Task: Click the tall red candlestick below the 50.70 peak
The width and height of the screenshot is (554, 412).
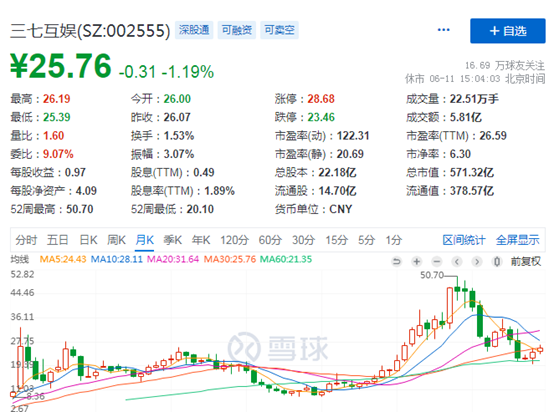Action: (x=449, y=305)
